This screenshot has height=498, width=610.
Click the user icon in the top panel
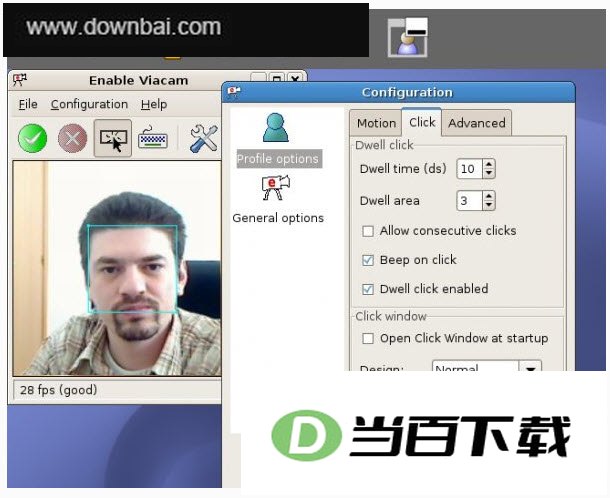pyautogui.click(x=407, y=38)
